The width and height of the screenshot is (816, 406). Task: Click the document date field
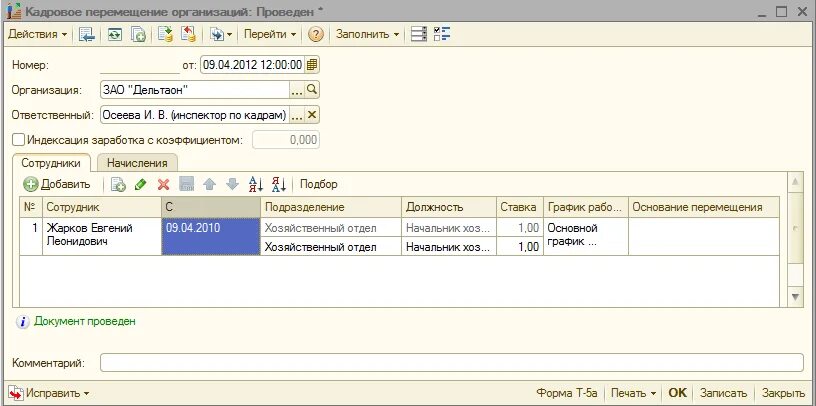click(x=252, y=65)
